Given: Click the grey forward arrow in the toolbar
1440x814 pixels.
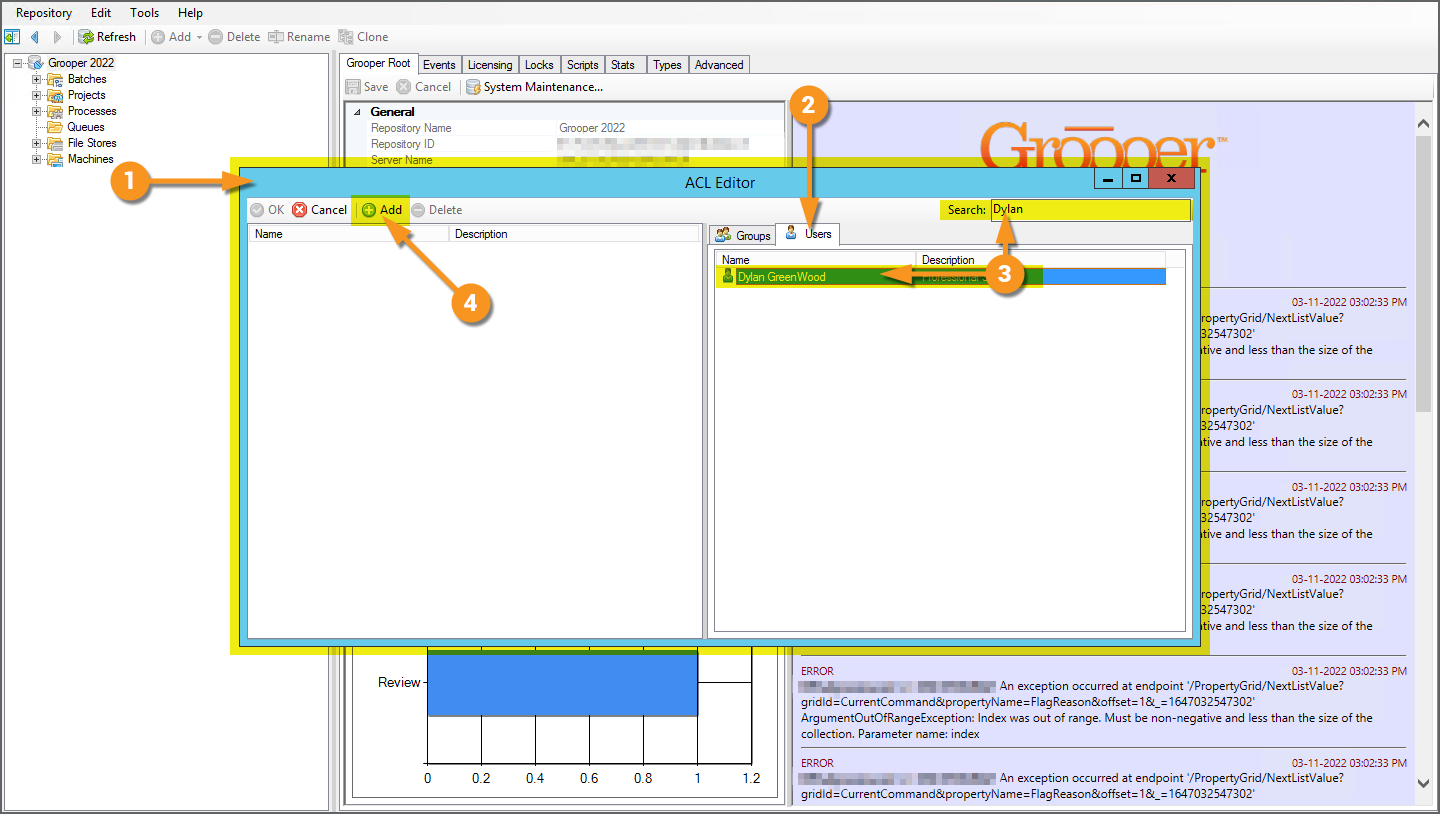Looking at the screenshot, I should 57,37.
